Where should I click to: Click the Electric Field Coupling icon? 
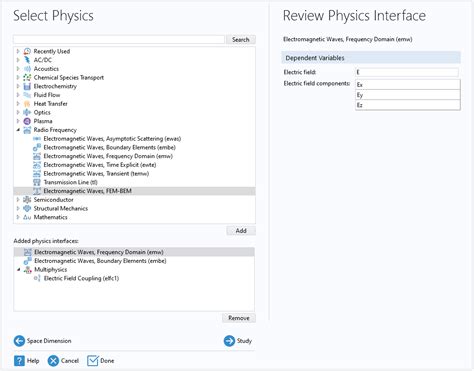[37, 278]
